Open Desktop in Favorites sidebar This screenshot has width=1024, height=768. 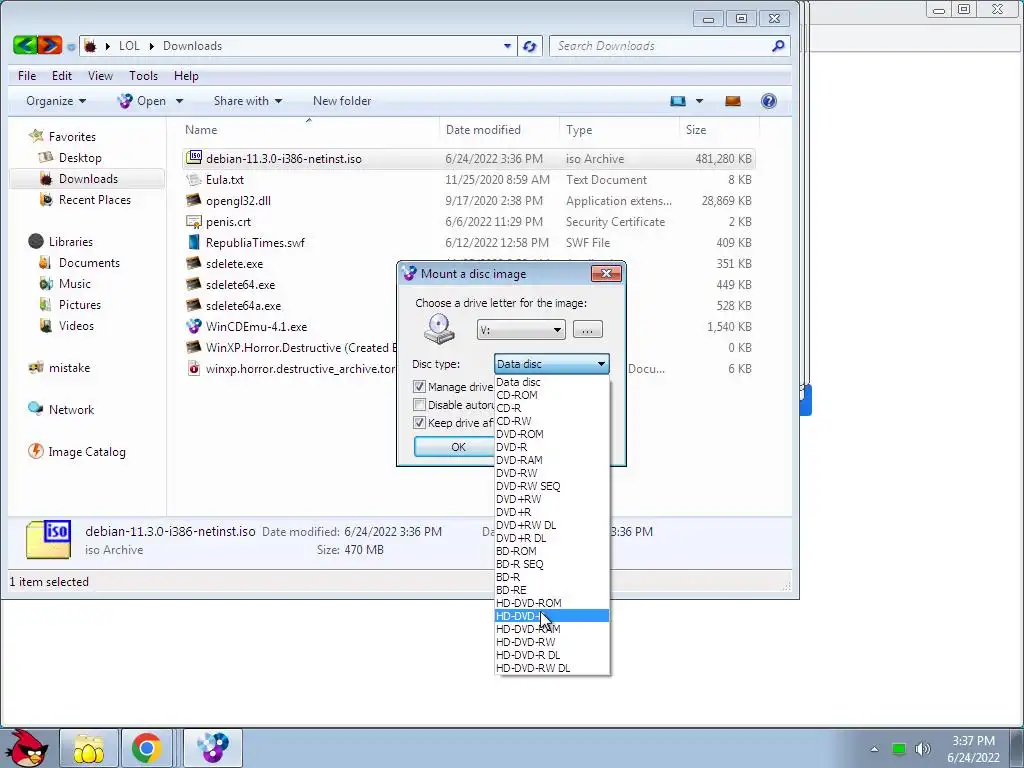[x=80, y=157]
